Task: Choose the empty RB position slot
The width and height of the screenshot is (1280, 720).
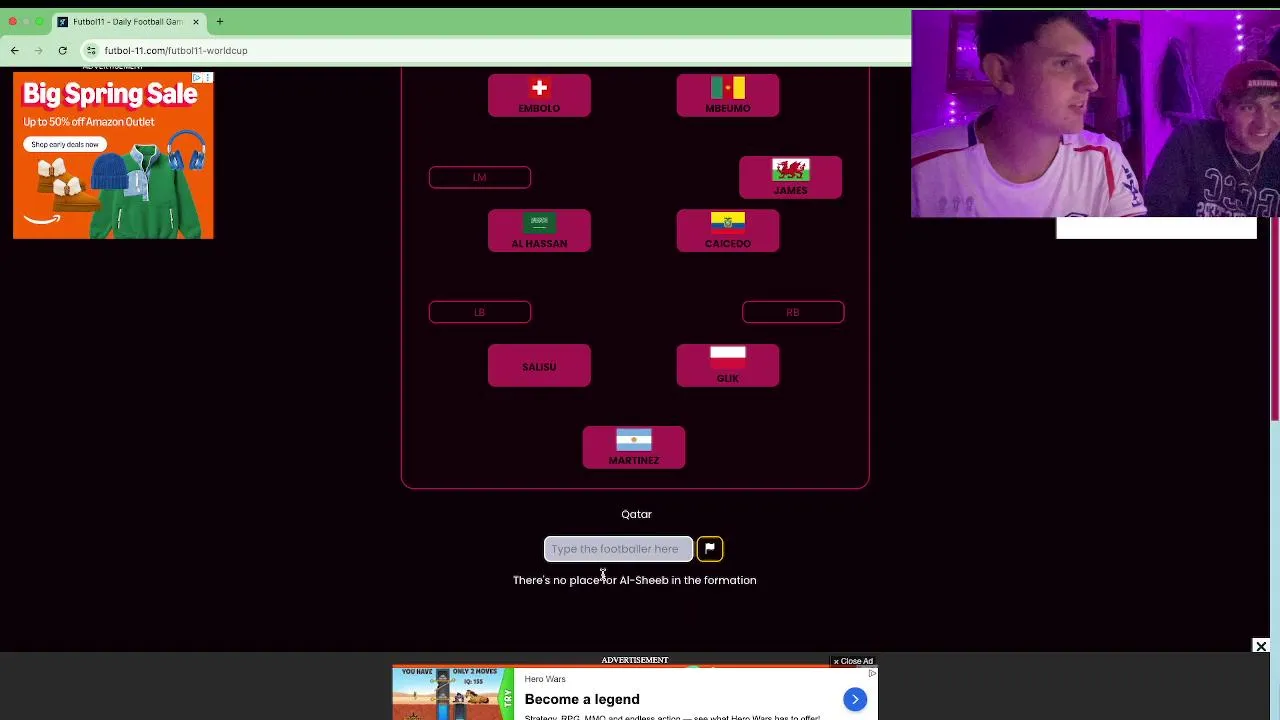Action: (793, 312)
